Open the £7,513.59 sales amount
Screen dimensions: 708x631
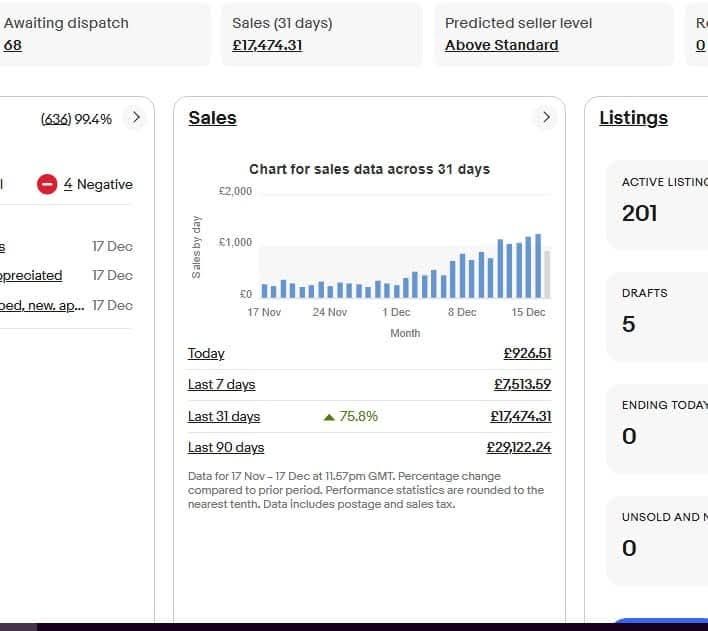pyautogui.click(x=522, y=384)
